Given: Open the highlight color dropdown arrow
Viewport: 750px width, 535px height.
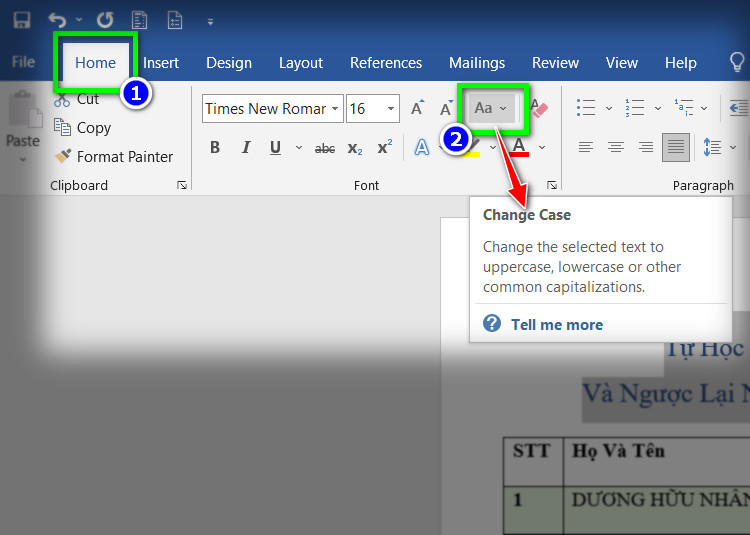Looking at the screenshot, I should [x=493, y=147].
